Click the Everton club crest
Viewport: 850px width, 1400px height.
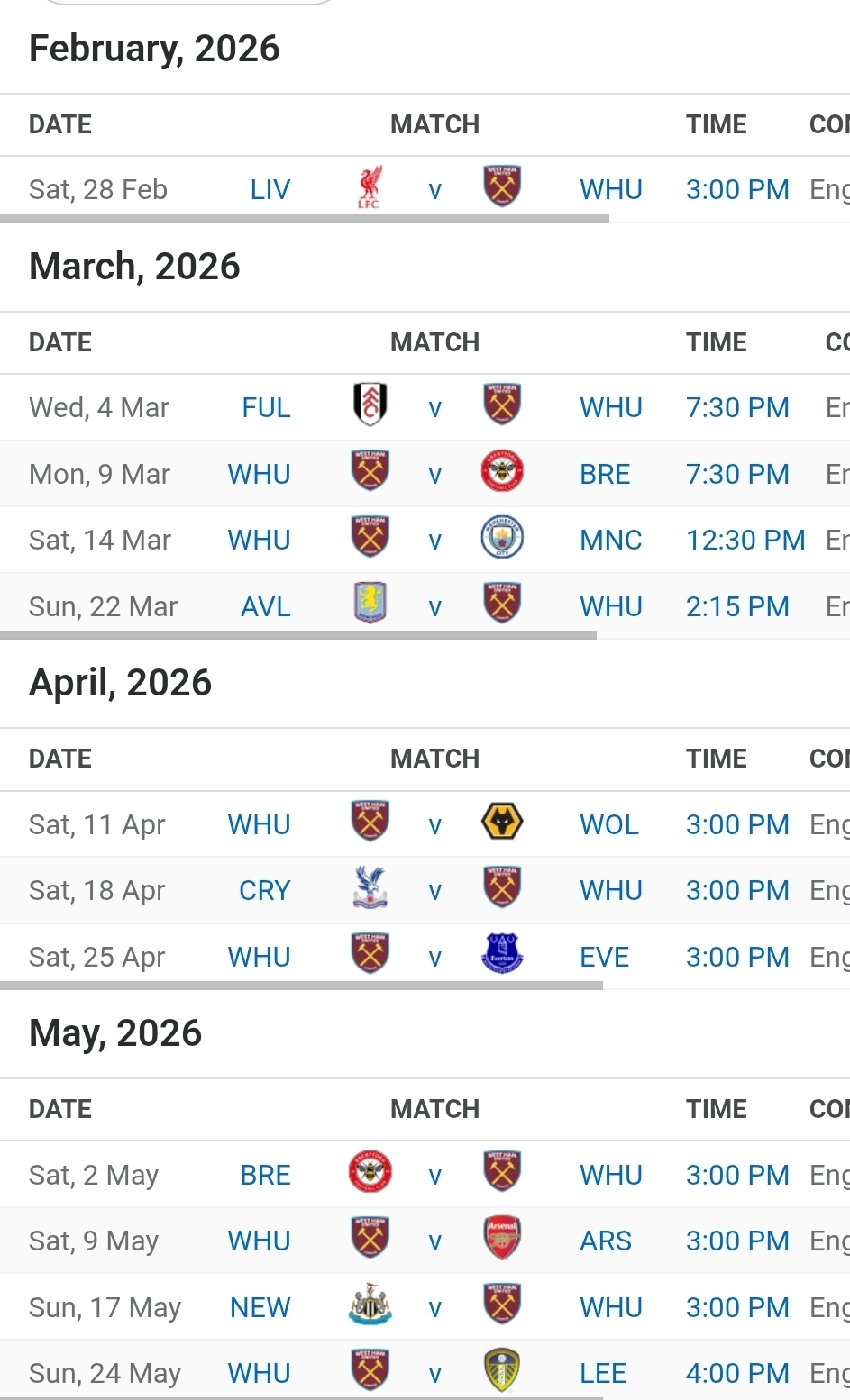[502, 954]
